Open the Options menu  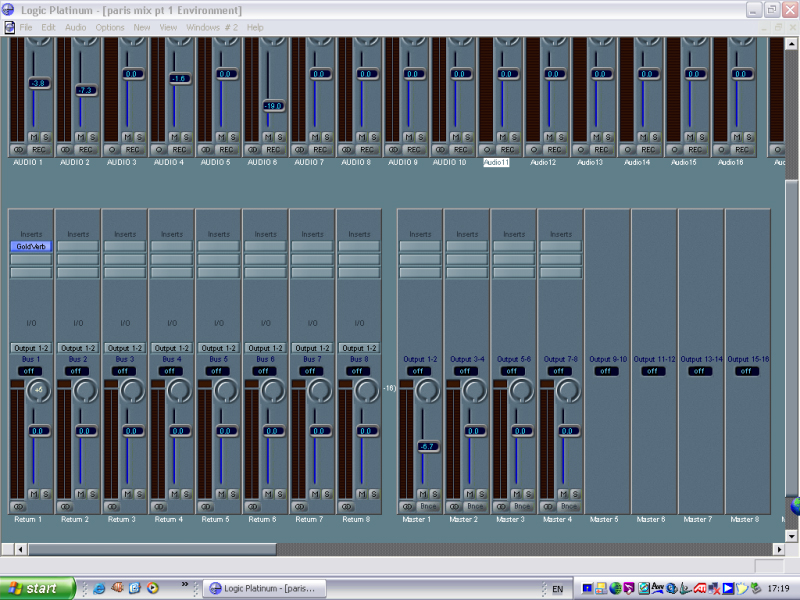(x=110, y=27)
